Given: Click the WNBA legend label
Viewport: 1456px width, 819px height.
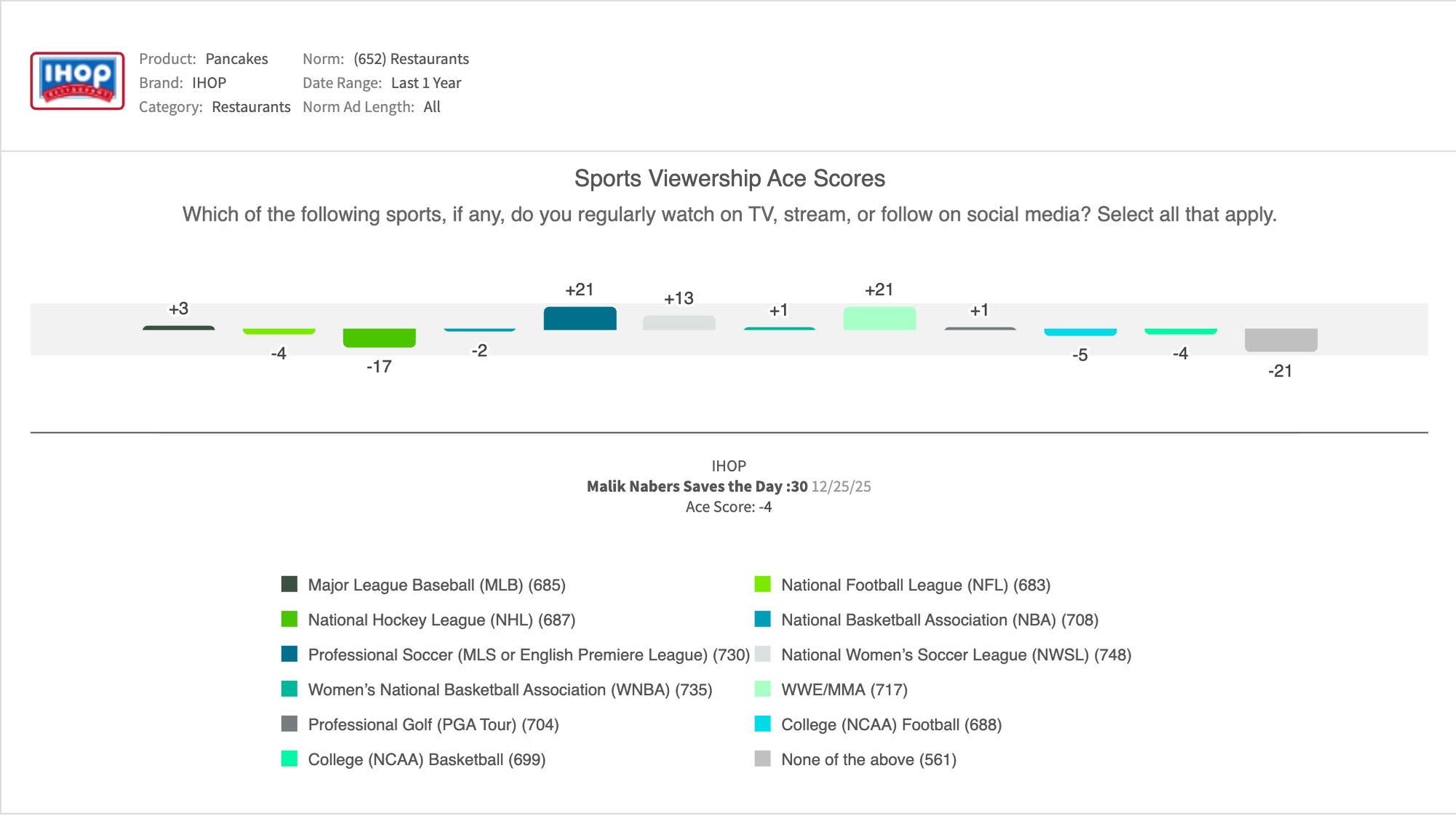Looking at the screenshot, I should [510, 690].
